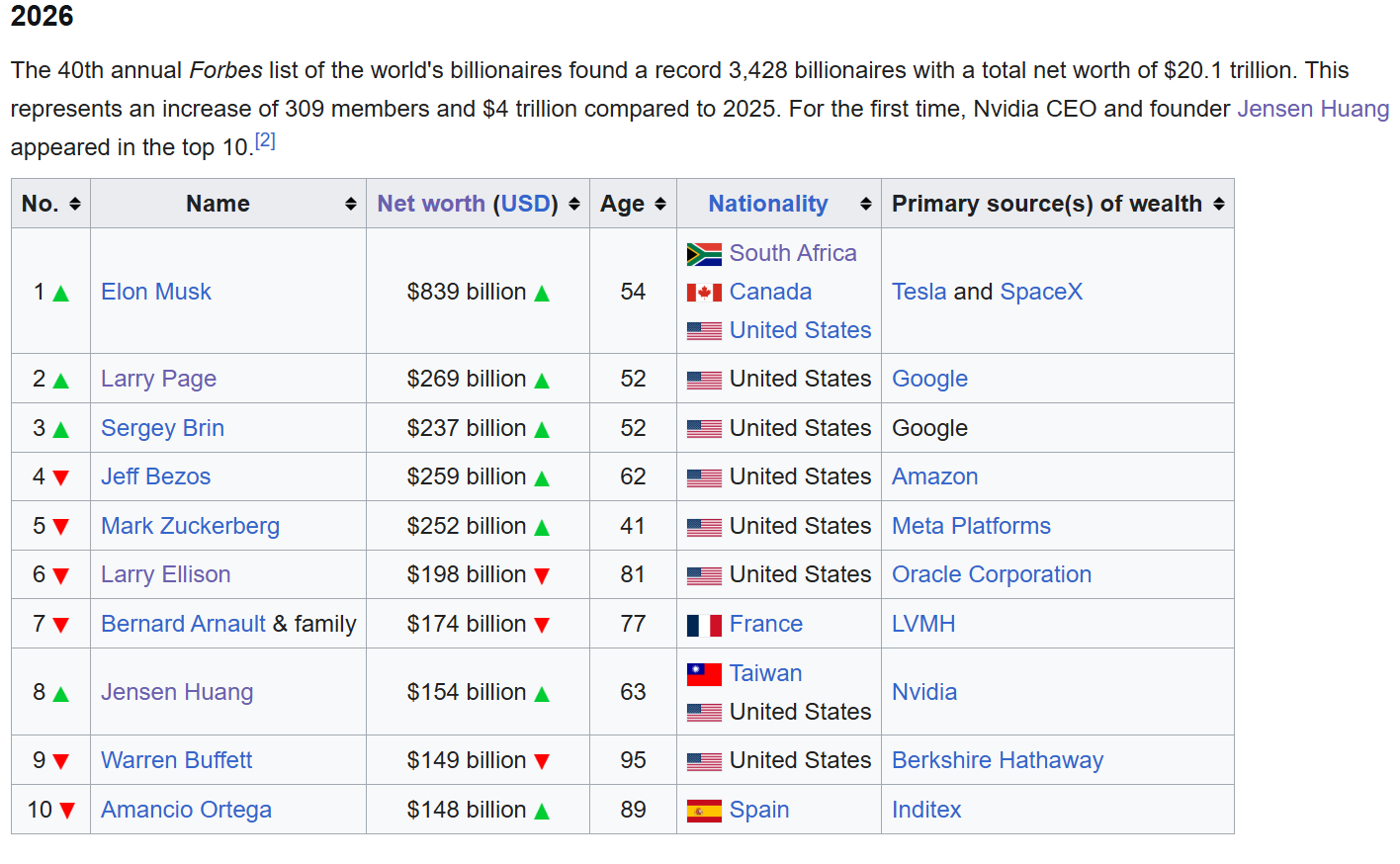Open the Nationality header link
1400x864 pixels.
tap(768, 204)
